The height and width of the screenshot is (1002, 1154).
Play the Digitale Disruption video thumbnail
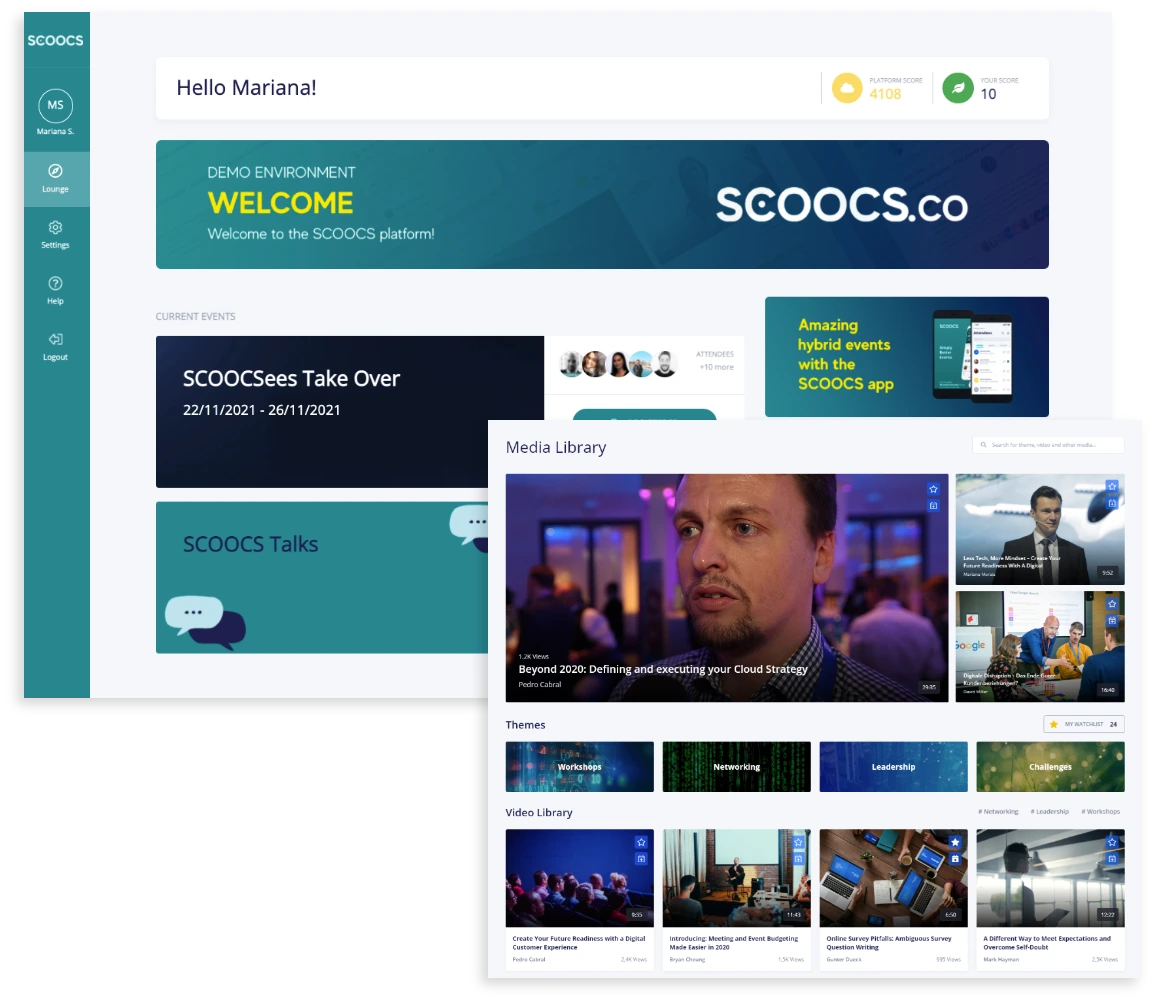point(1040,646)
